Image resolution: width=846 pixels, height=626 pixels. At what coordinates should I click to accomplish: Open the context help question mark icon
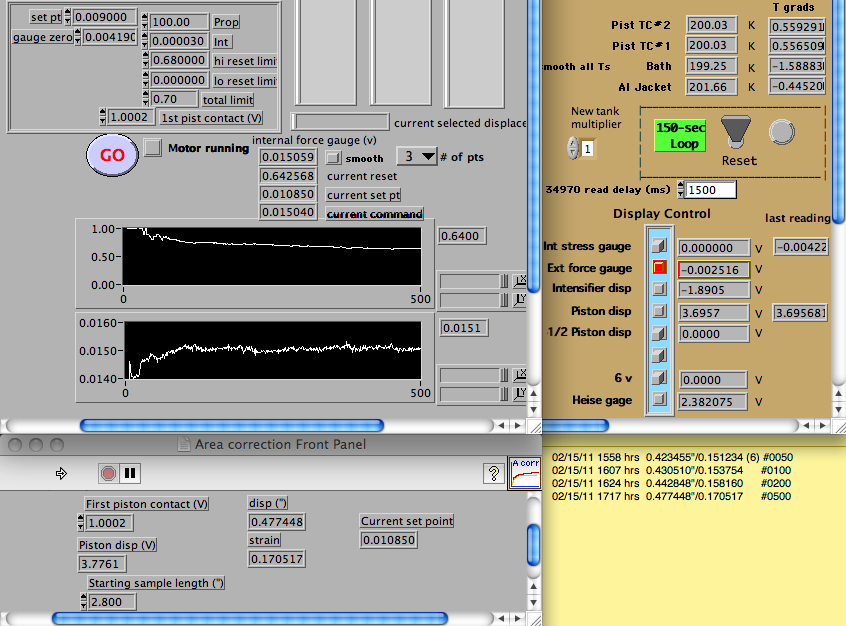pyautogui.click(x=492, y=473)
